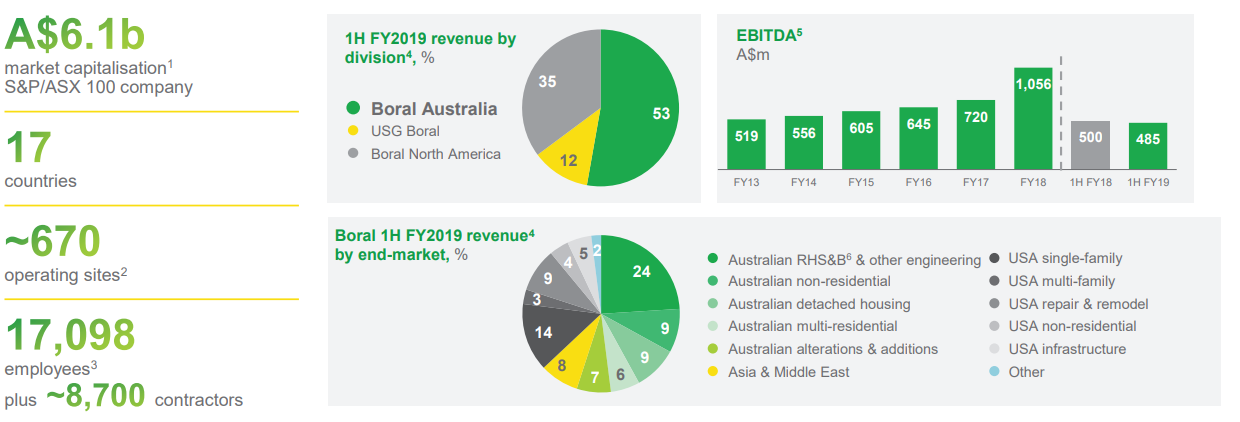The width and height of the screenshot is (1240, 422).
Task: Click the ~8,700 contractors figure
Action: coord(96,395)
